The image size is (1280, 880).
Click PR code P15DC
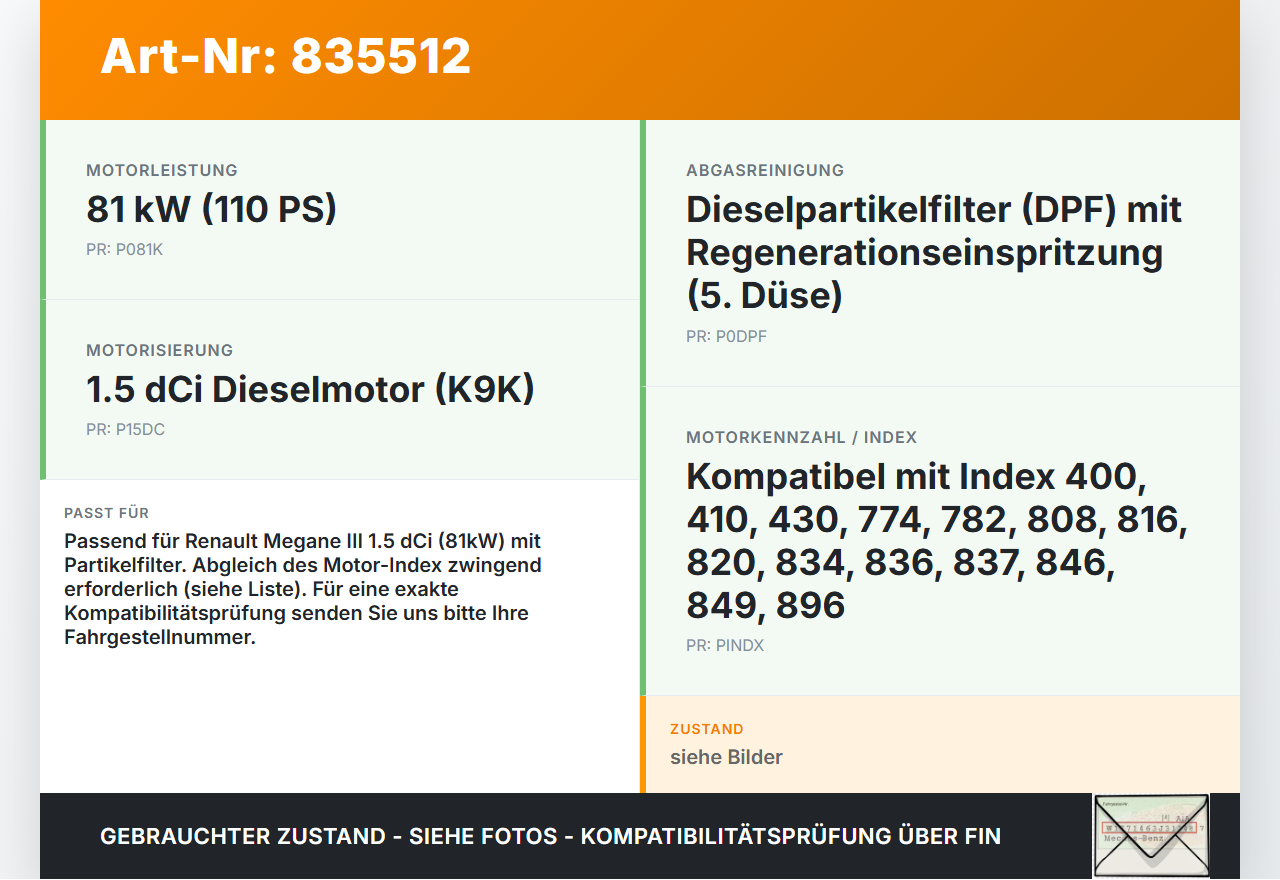click(125, 429)
